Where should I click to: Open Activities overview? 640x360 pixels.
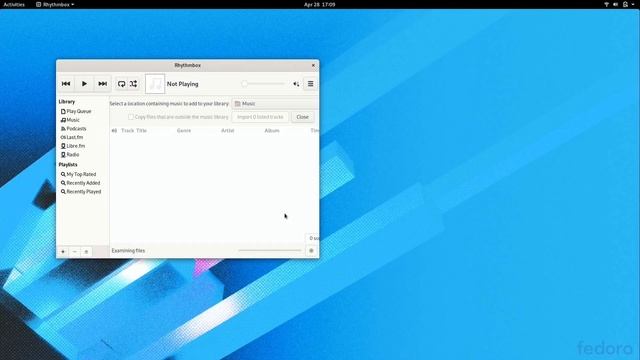tap(14, 4)
